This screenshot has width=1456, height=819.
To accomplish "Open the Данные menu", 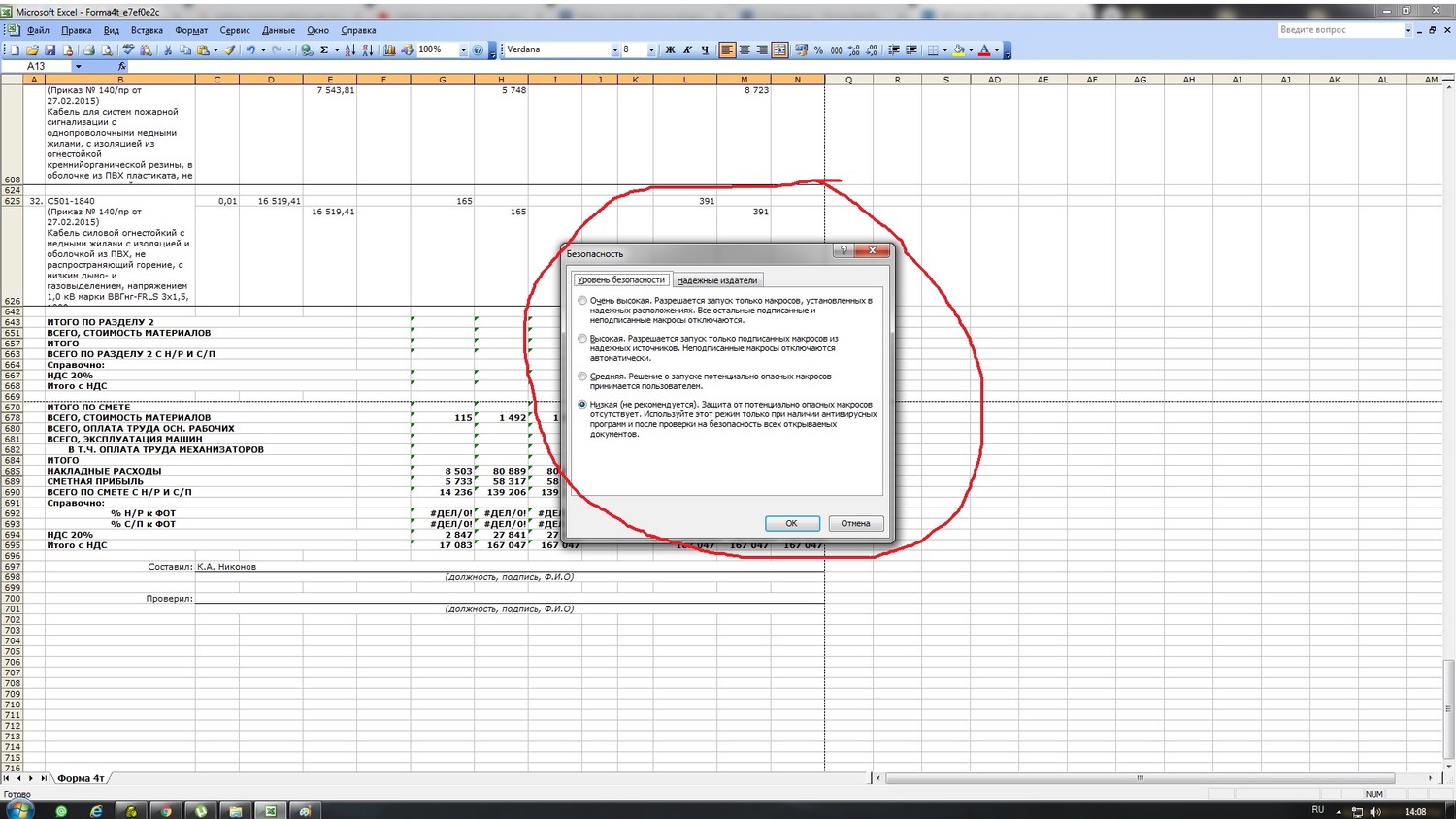I will (x=279, y=30).
